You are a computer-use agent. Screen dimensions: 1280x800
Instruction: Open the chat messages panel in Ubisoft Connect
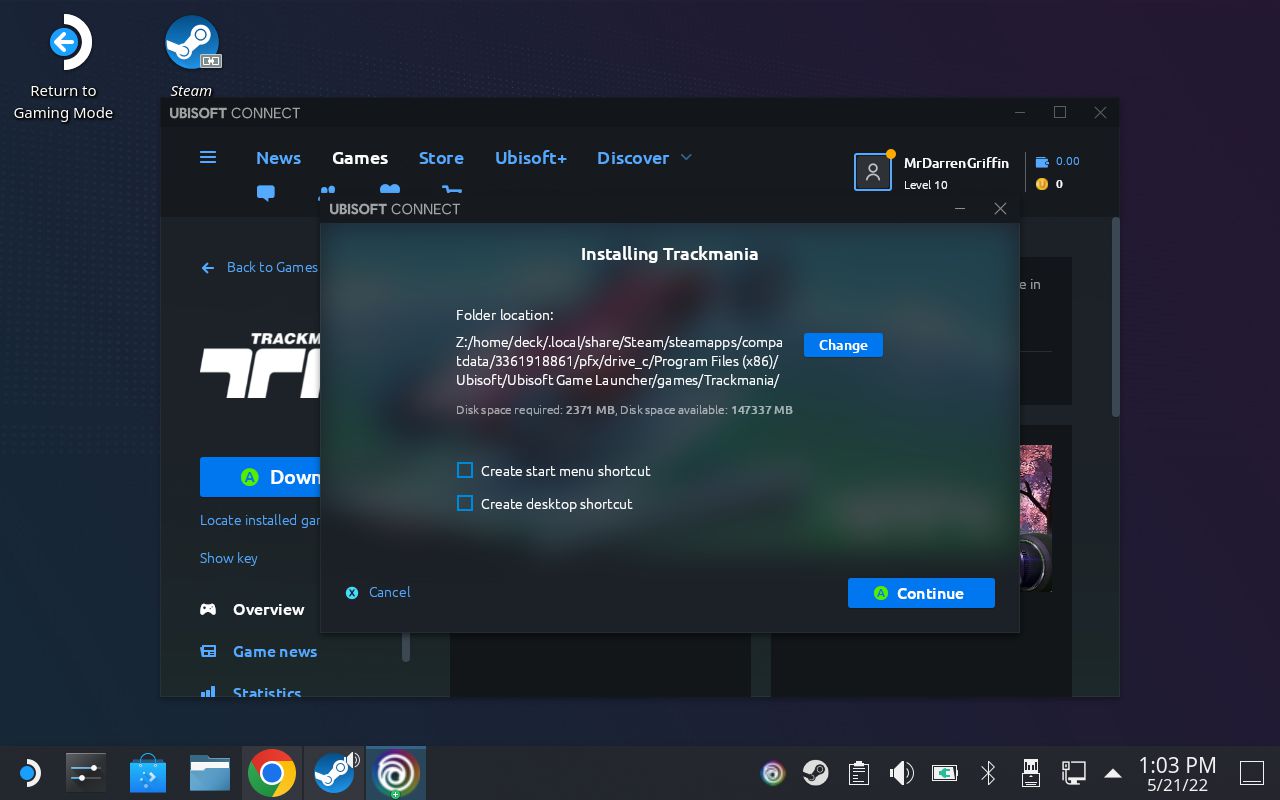pos(265,193)
